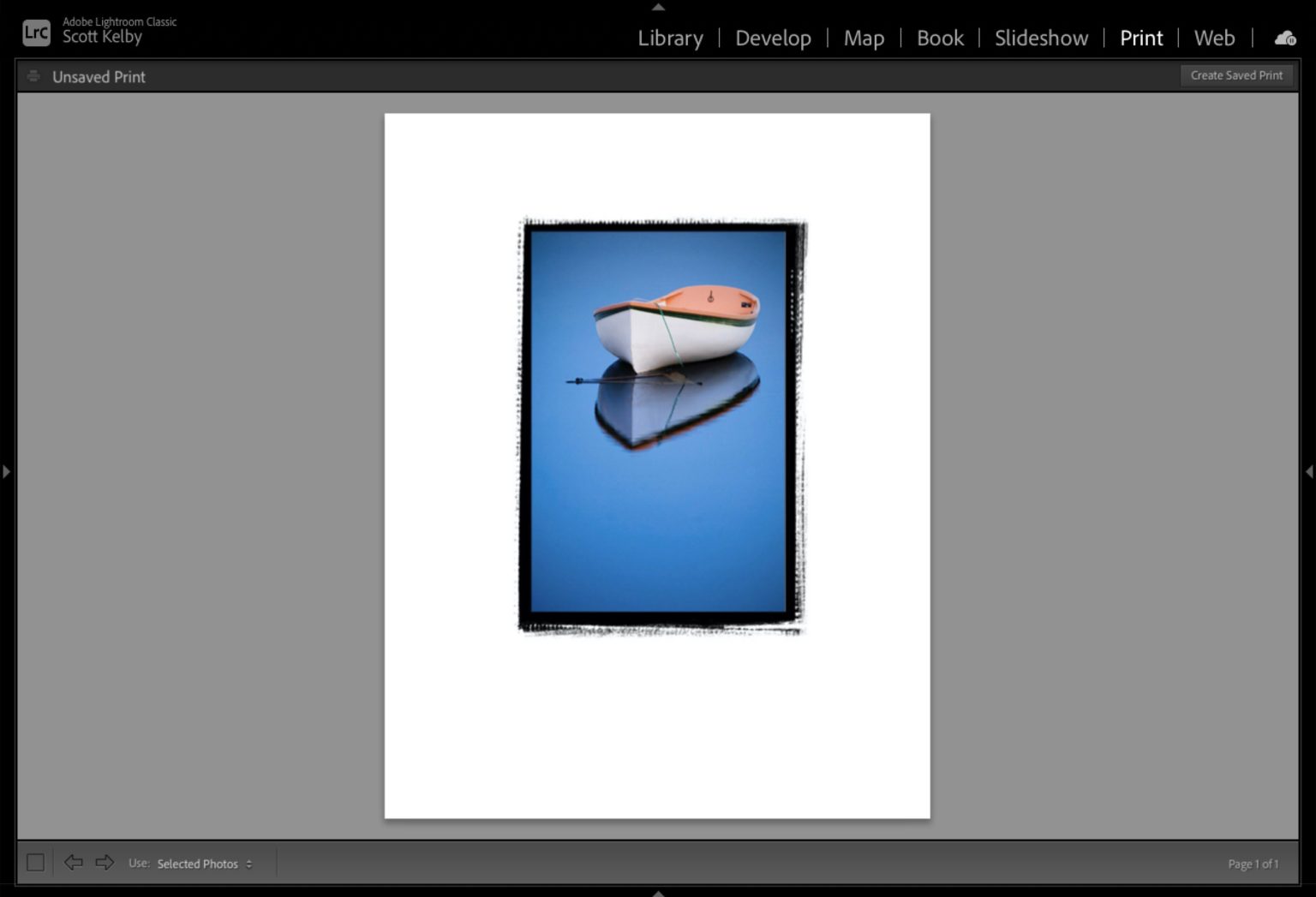Click the Create Saved Print button

point(1236,75)
